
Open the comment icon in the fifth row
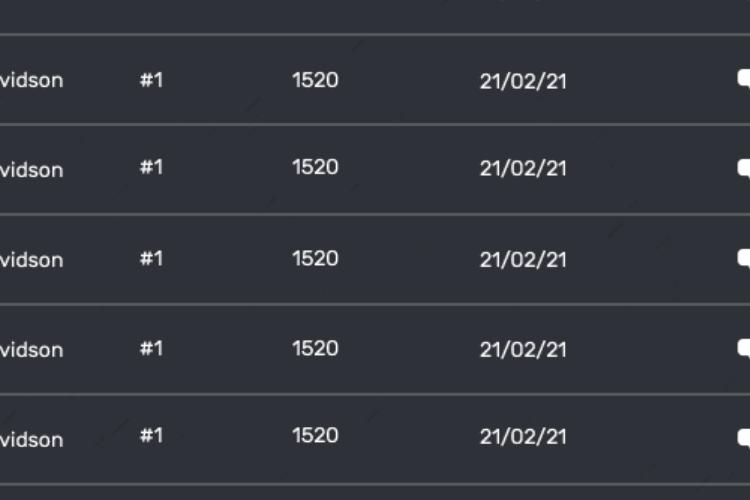pos(744,438)
